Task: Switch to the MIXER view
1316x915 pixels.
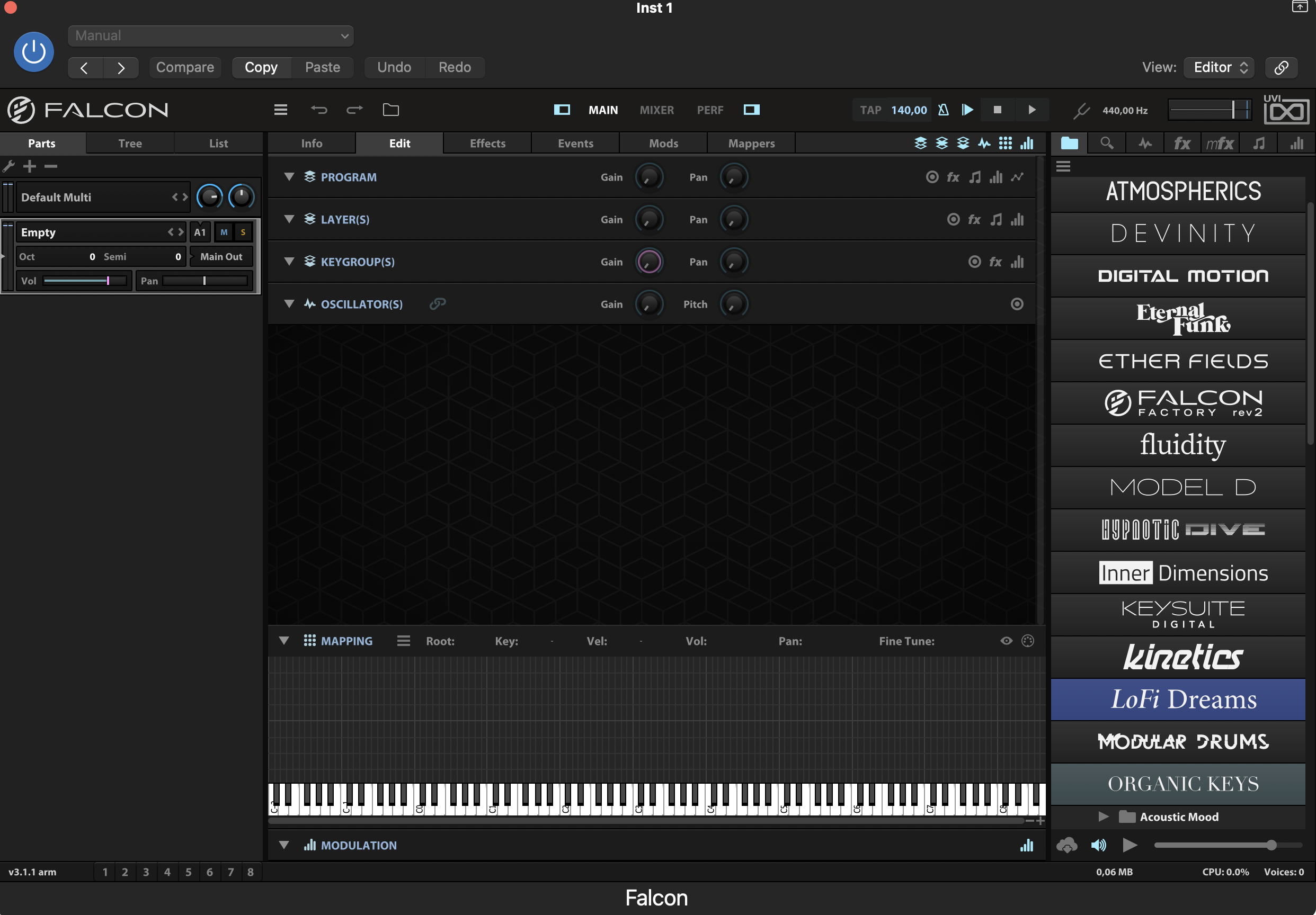Action: (x=657, y=110)
